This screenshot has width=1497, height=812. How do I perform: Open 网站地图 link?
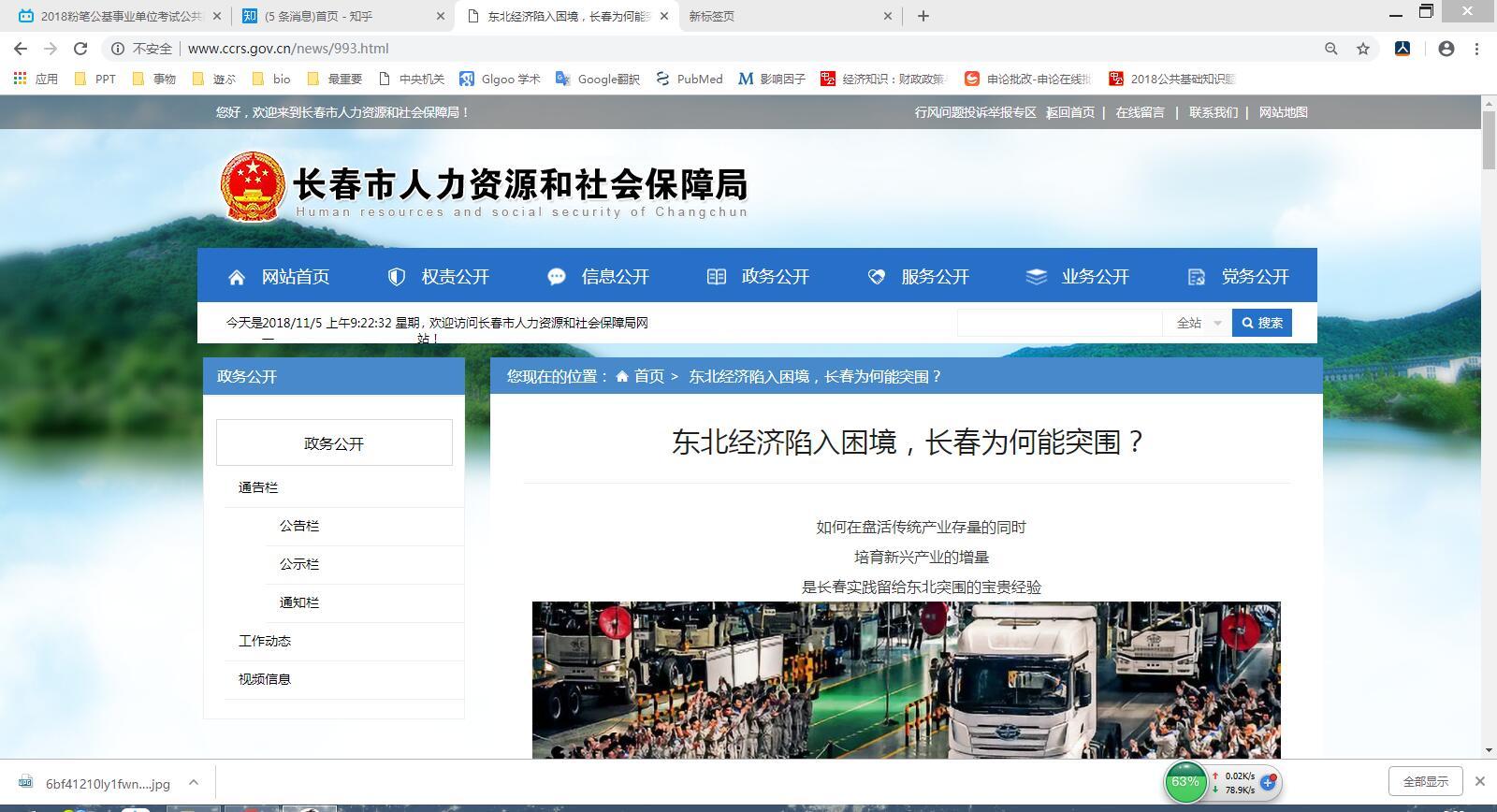[x=1284, y=112]
